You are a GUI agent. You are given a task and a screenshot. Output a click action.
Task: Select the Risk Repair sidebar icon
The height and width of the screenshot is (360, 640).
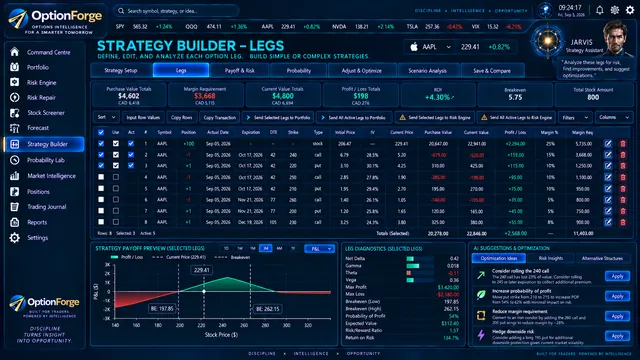(15, 97)
